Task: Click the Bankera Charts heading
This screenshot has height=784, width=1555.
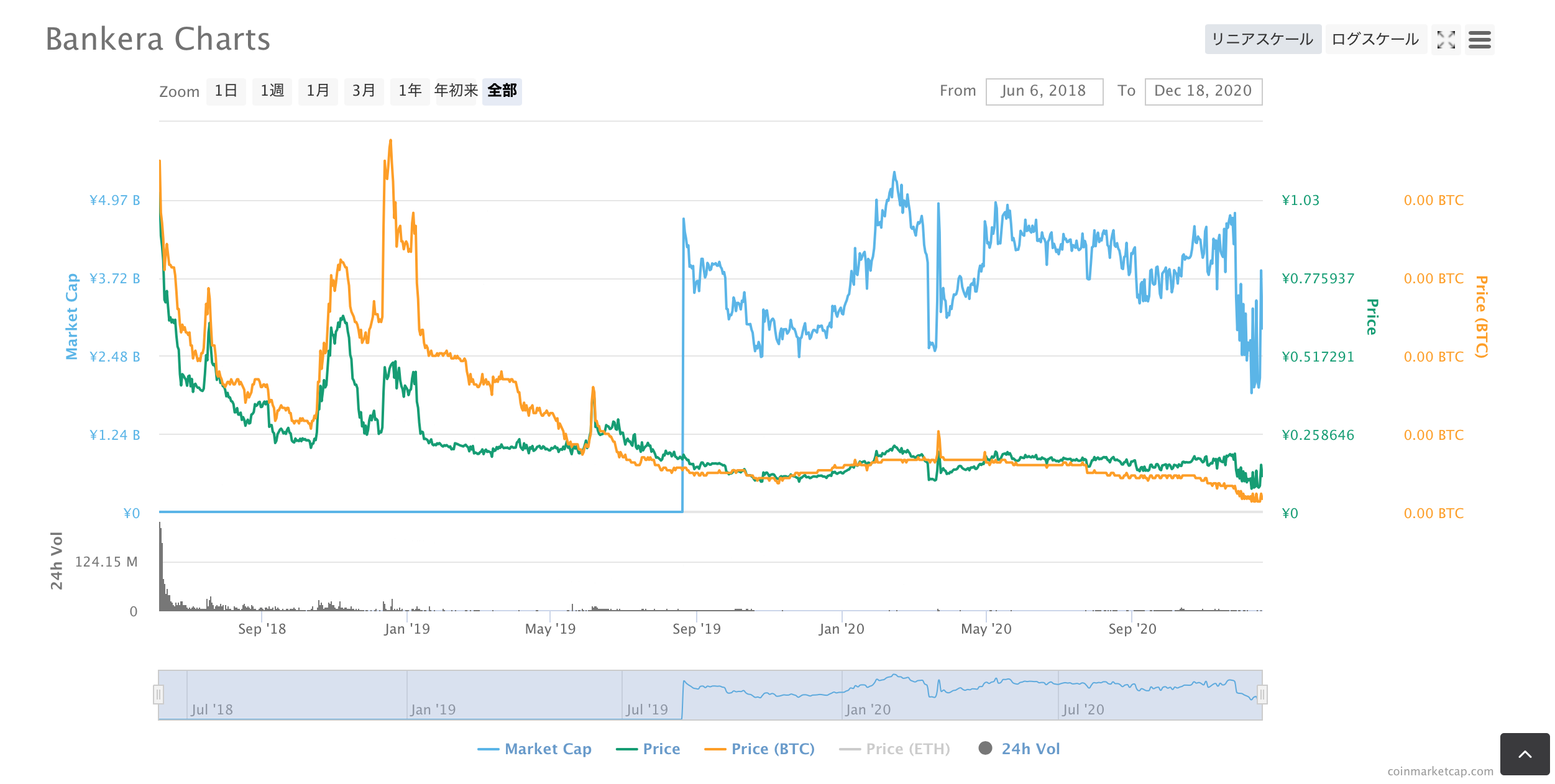Action: tap(158, 39)
